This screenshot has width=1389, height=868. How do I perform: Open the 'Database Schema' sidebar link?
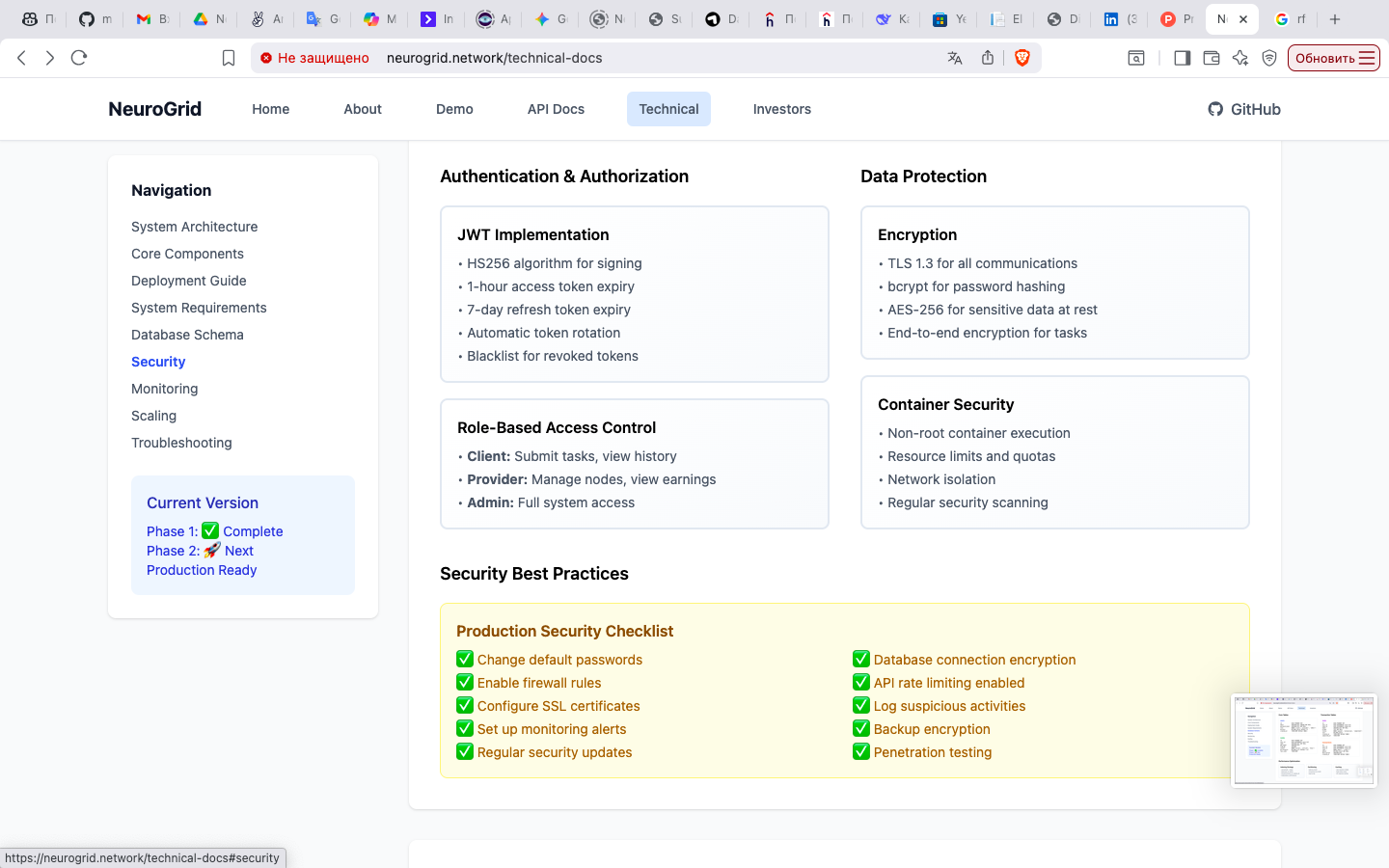tap(187, 335)
